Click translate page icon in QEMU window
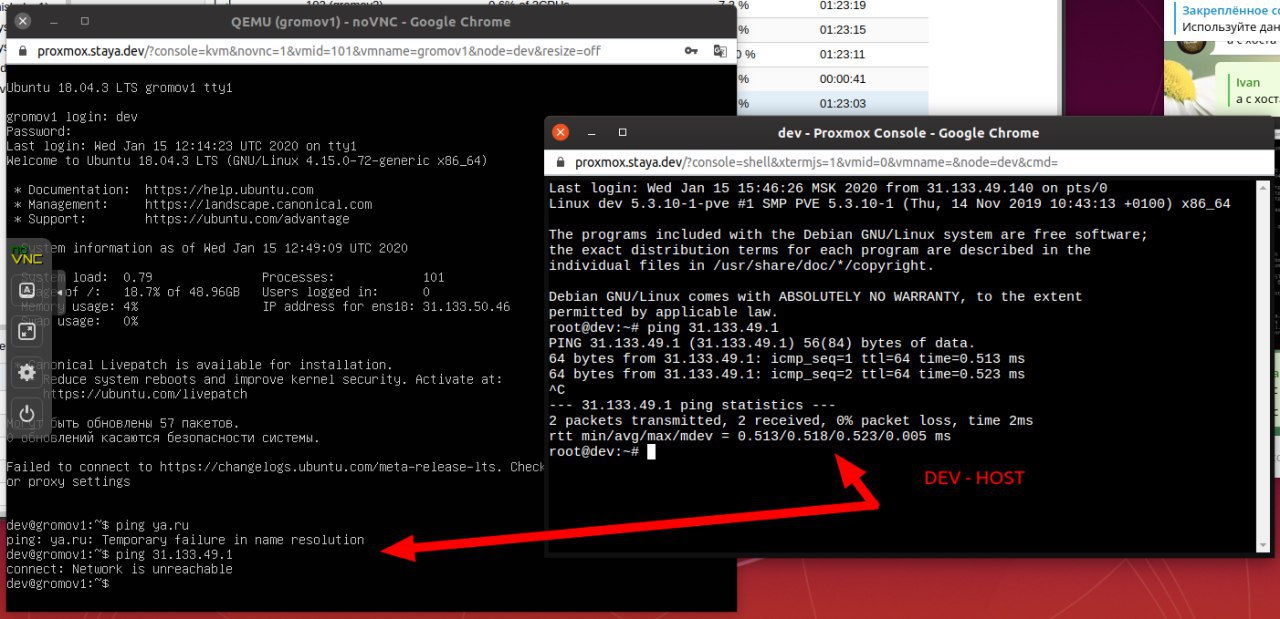This screenshot has height=619, width=1280. point(720,51)
